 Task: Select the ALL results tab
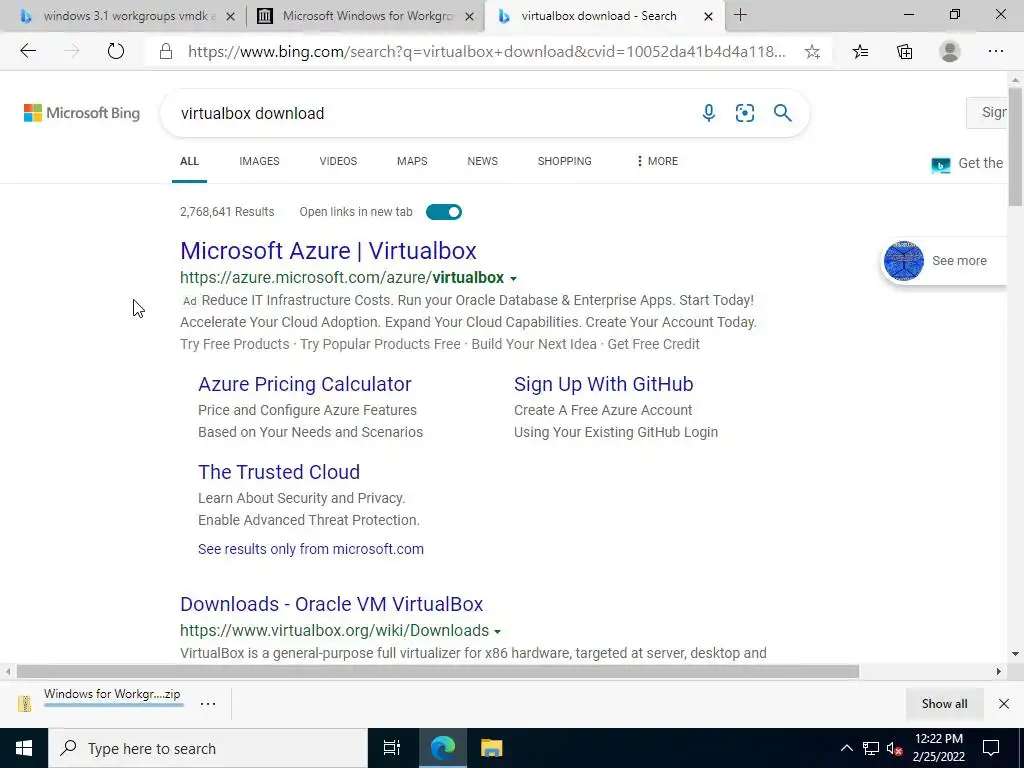[189, 161]
